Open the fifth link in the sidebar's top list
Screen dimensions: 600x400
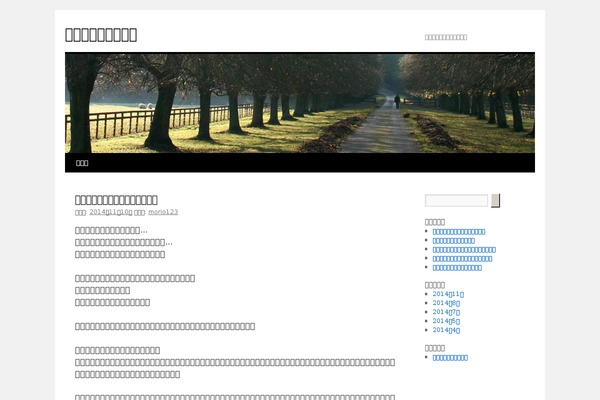(457, 268)
